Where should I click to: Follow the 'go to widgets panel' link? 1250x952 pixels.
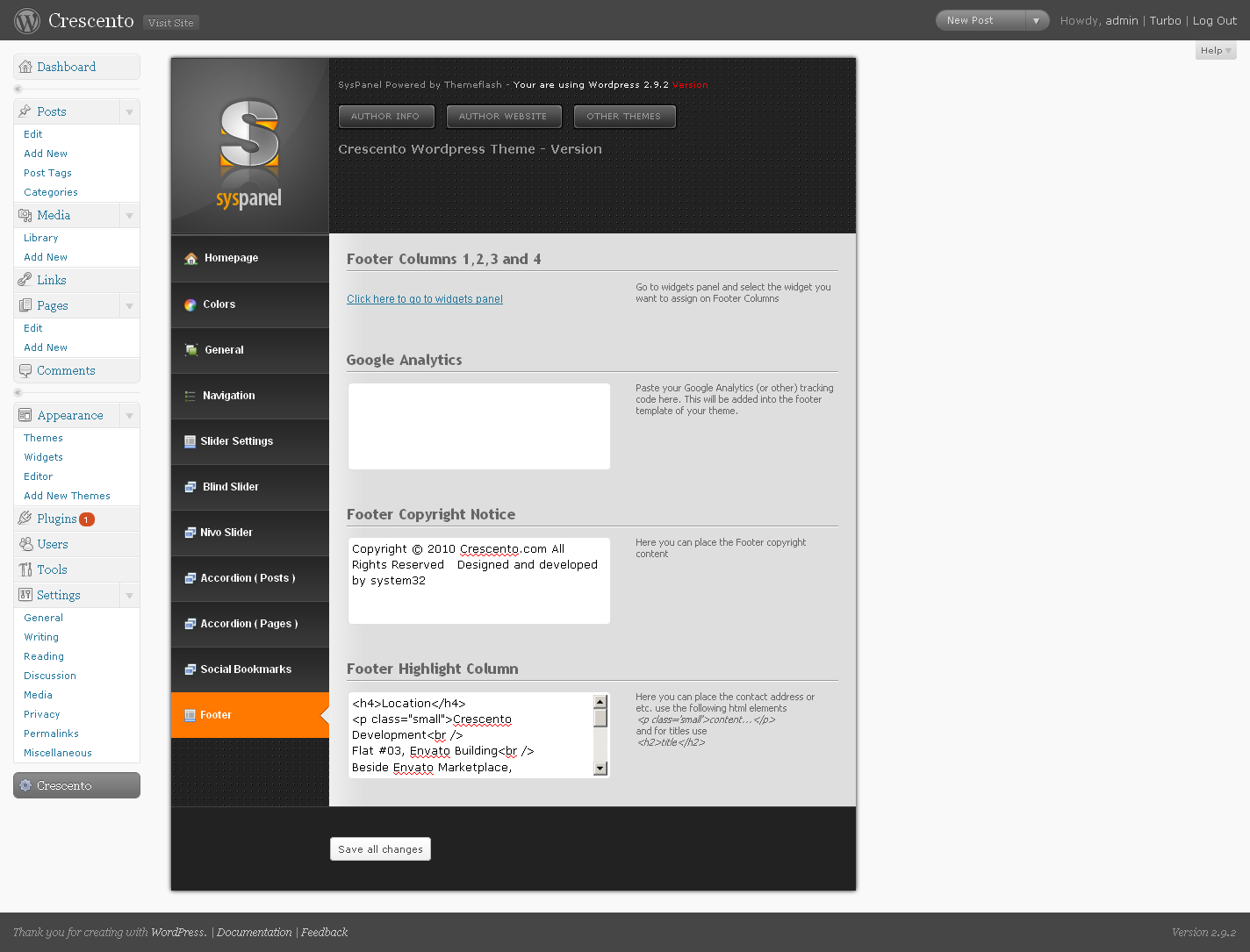[425, 299]
